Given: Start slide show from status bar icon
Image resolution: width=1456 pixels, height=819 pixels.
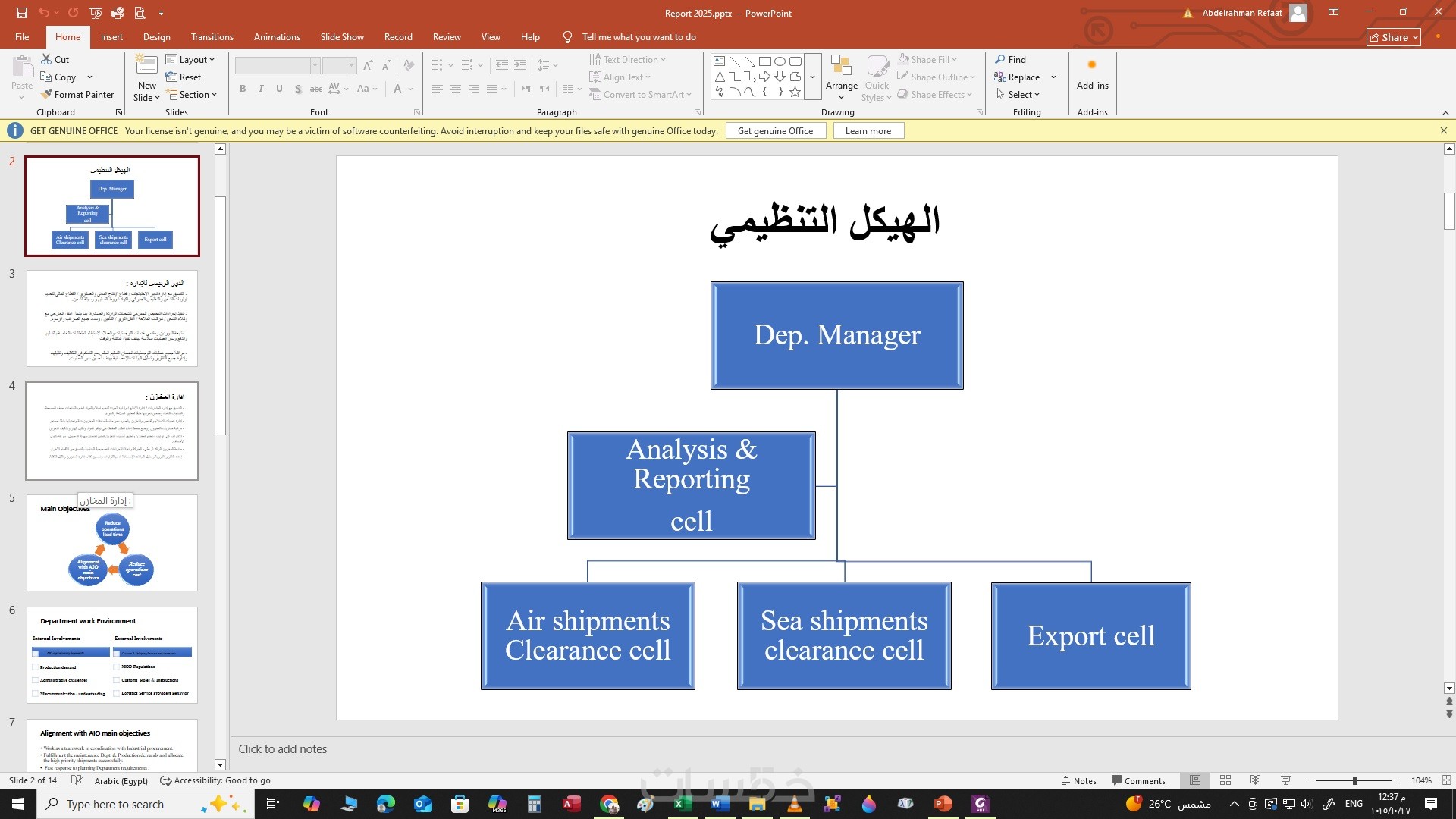Looking at the screenshot, I should coord(1285,780).
